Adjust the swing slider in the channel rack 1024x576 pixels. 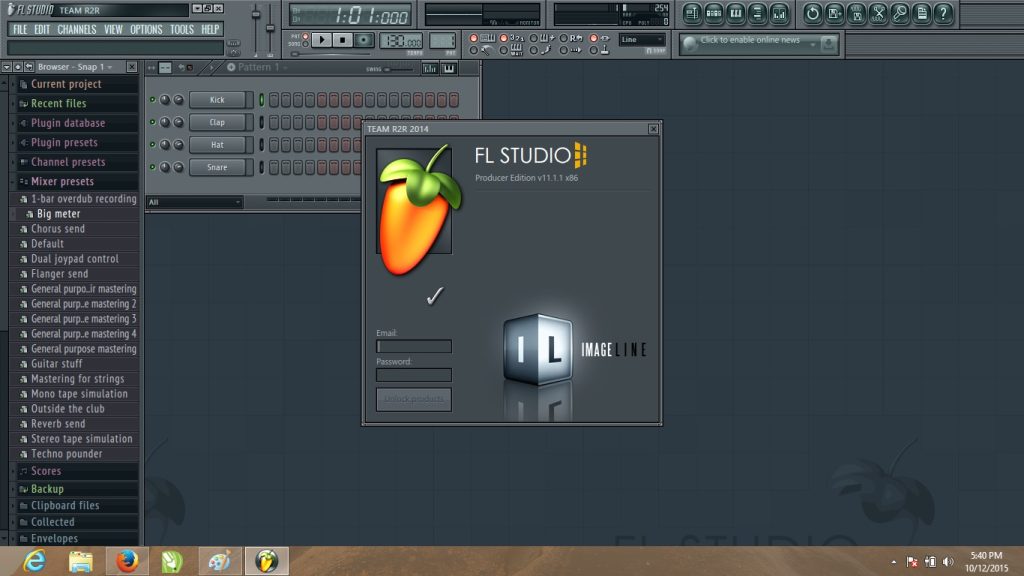pos(387,69)
